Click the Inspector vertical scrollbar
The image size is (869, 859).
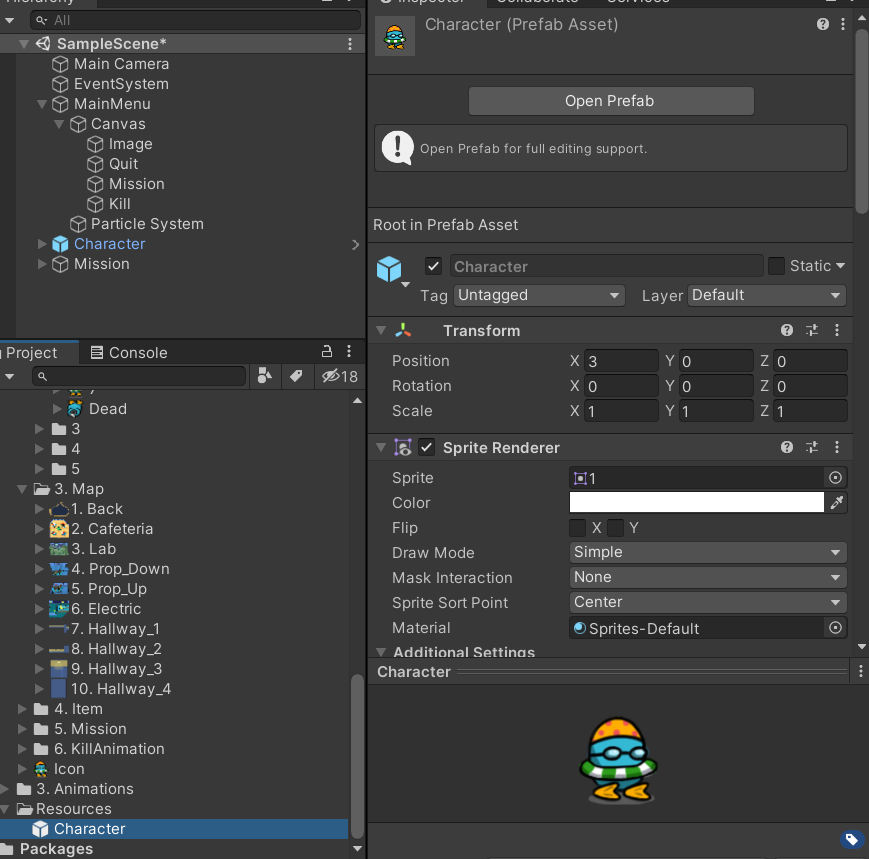(x=861, y=121)
